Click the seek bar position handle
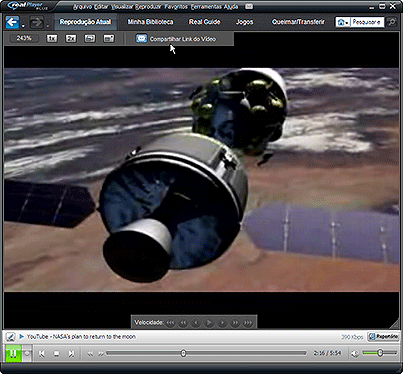This screenshot has height=374, width=403. (183, 353)
